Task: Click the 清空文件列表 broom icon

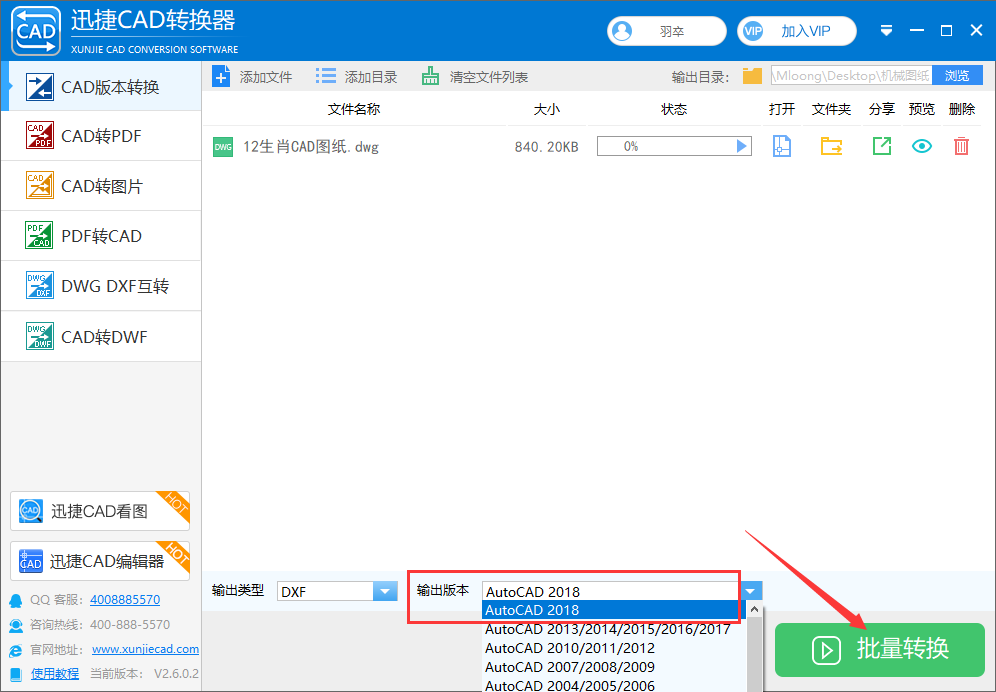Action: pos(430,76)
